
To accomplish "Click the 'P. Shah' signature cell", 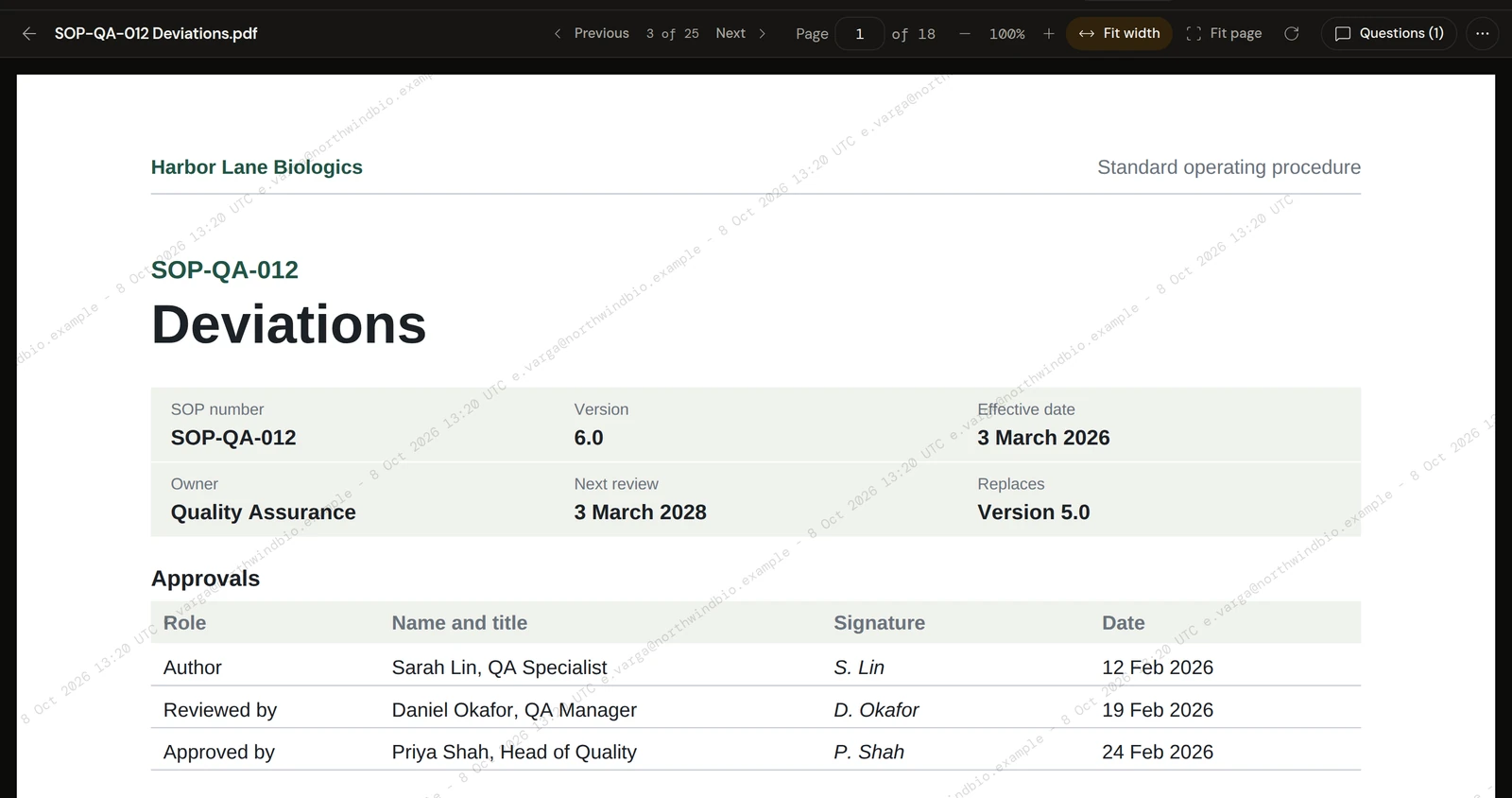I will point(868,753).
